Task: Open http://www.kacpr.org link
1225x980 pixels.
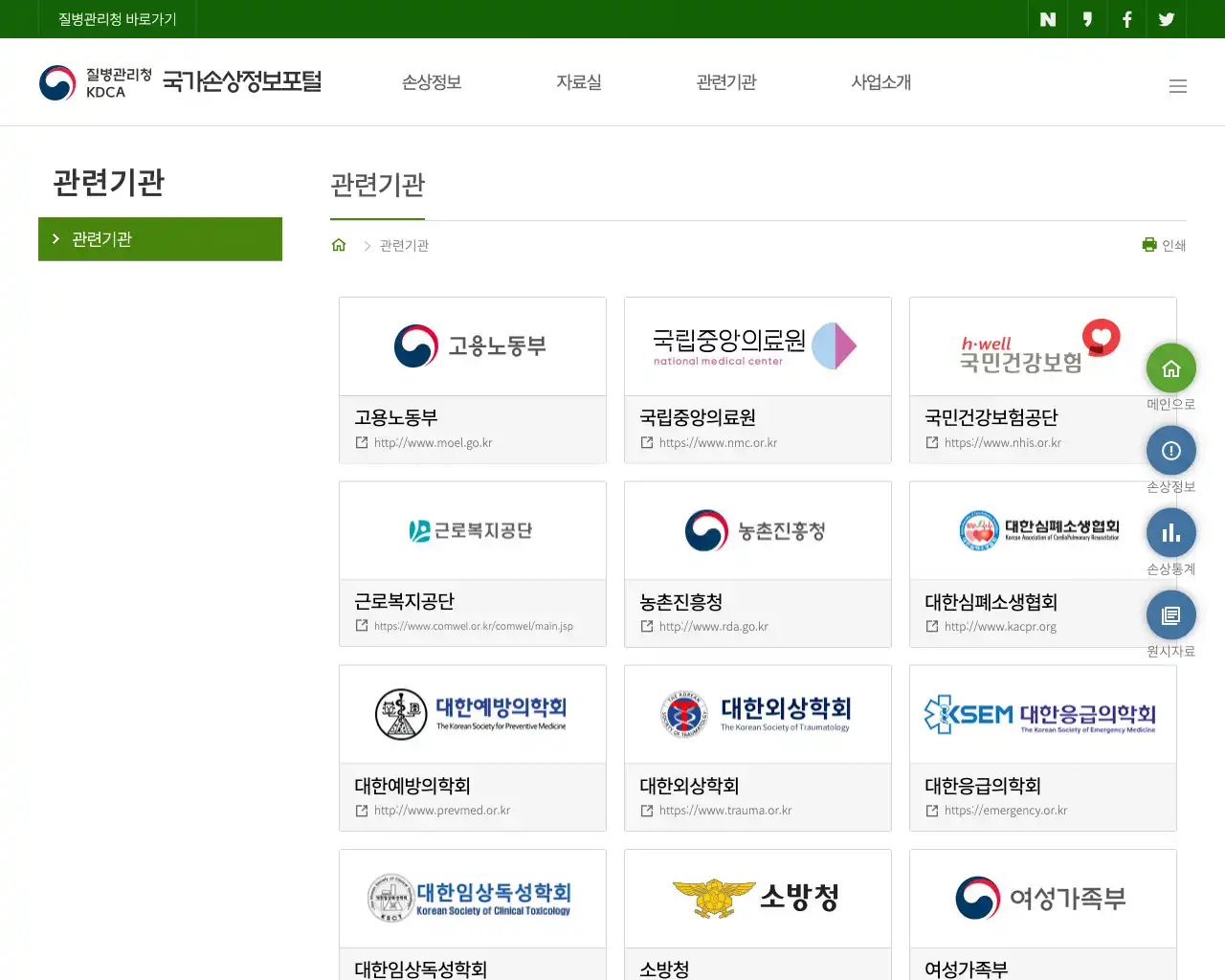Action: [1000, 626]
